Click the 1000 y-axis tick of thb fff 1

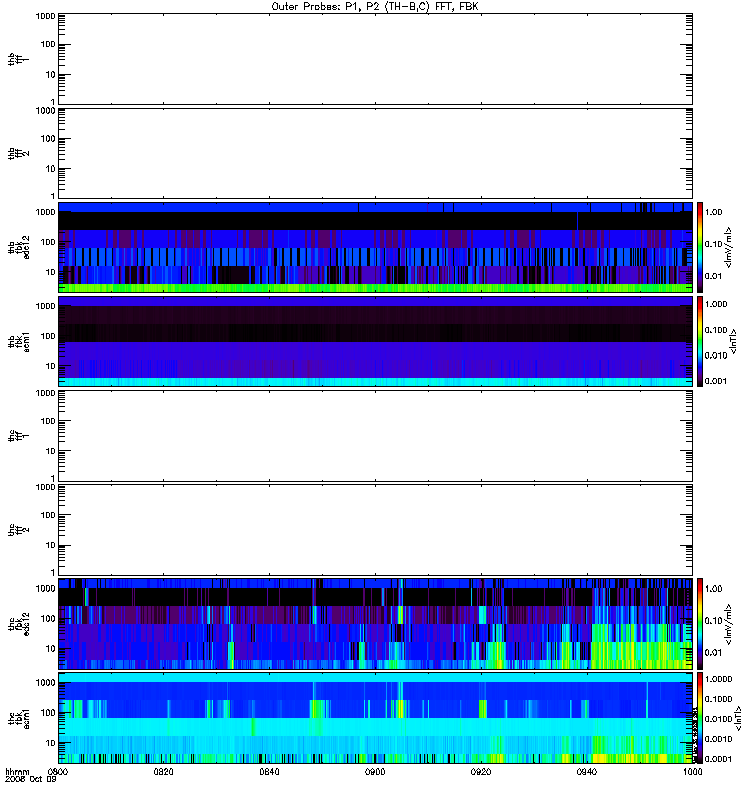click(x=45, y=16)
